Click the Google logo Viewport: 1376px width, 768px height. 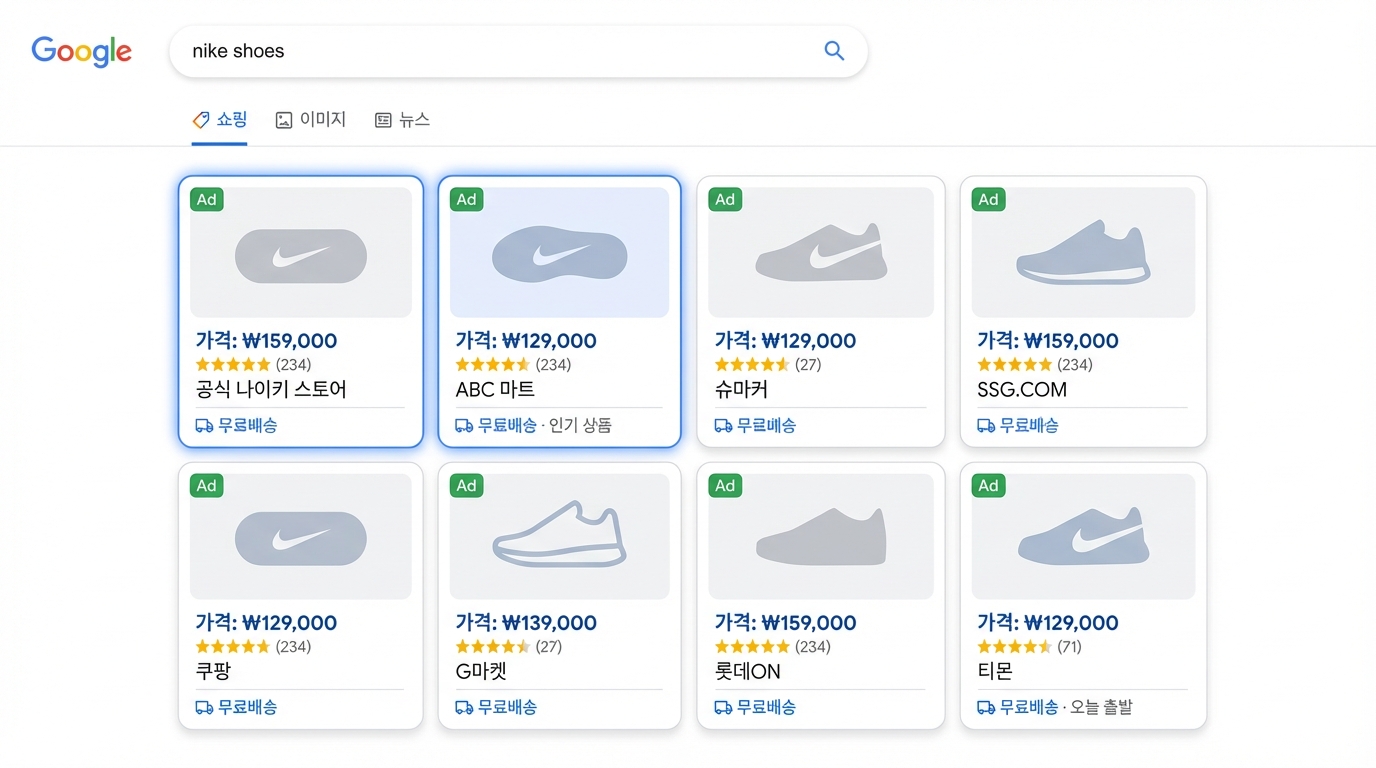pyautogui.click(x=81, y=51)
